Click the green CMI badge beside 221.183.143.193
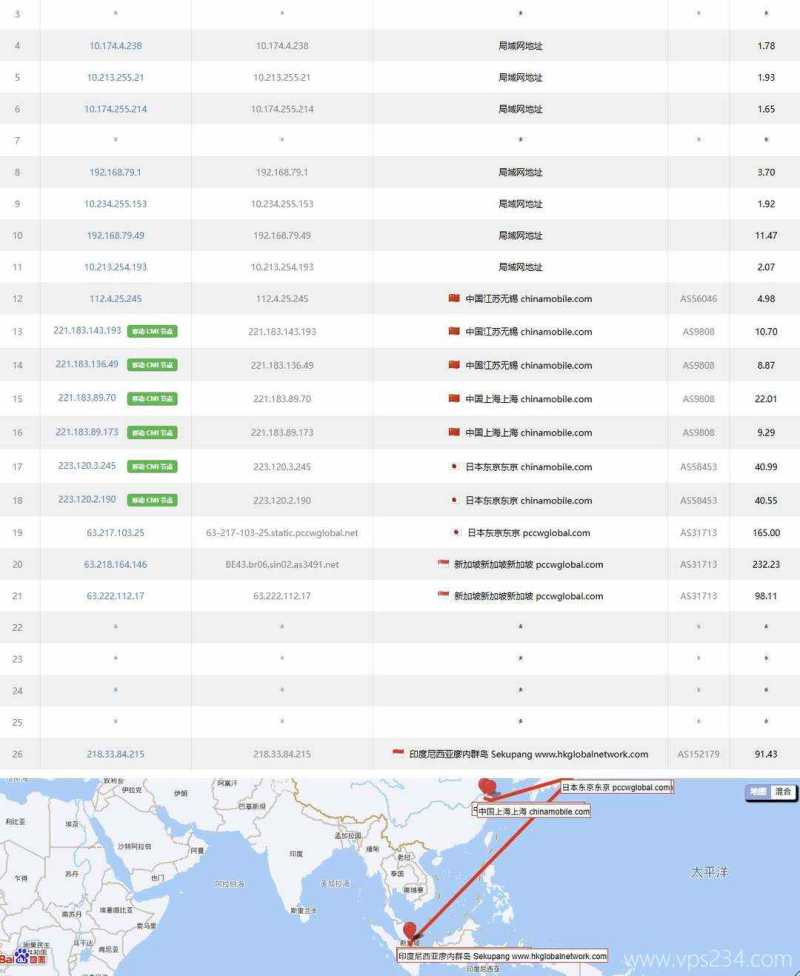 [x=152, y=332]
